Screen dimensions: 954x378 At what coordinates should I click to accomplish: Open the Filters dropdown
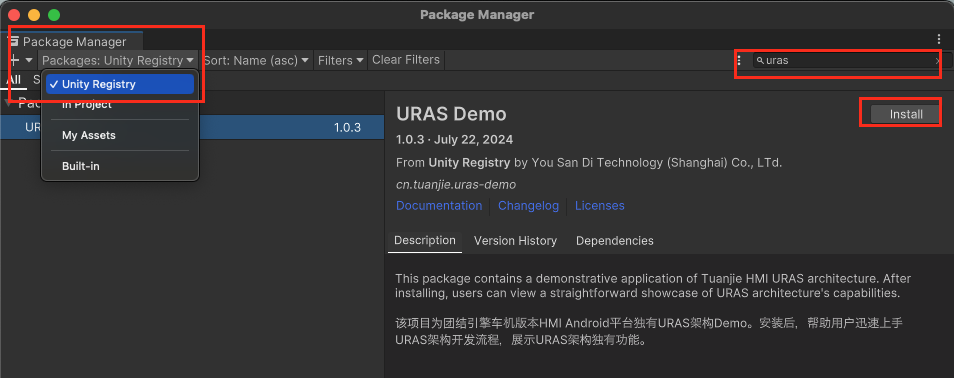tap(341, 60)
